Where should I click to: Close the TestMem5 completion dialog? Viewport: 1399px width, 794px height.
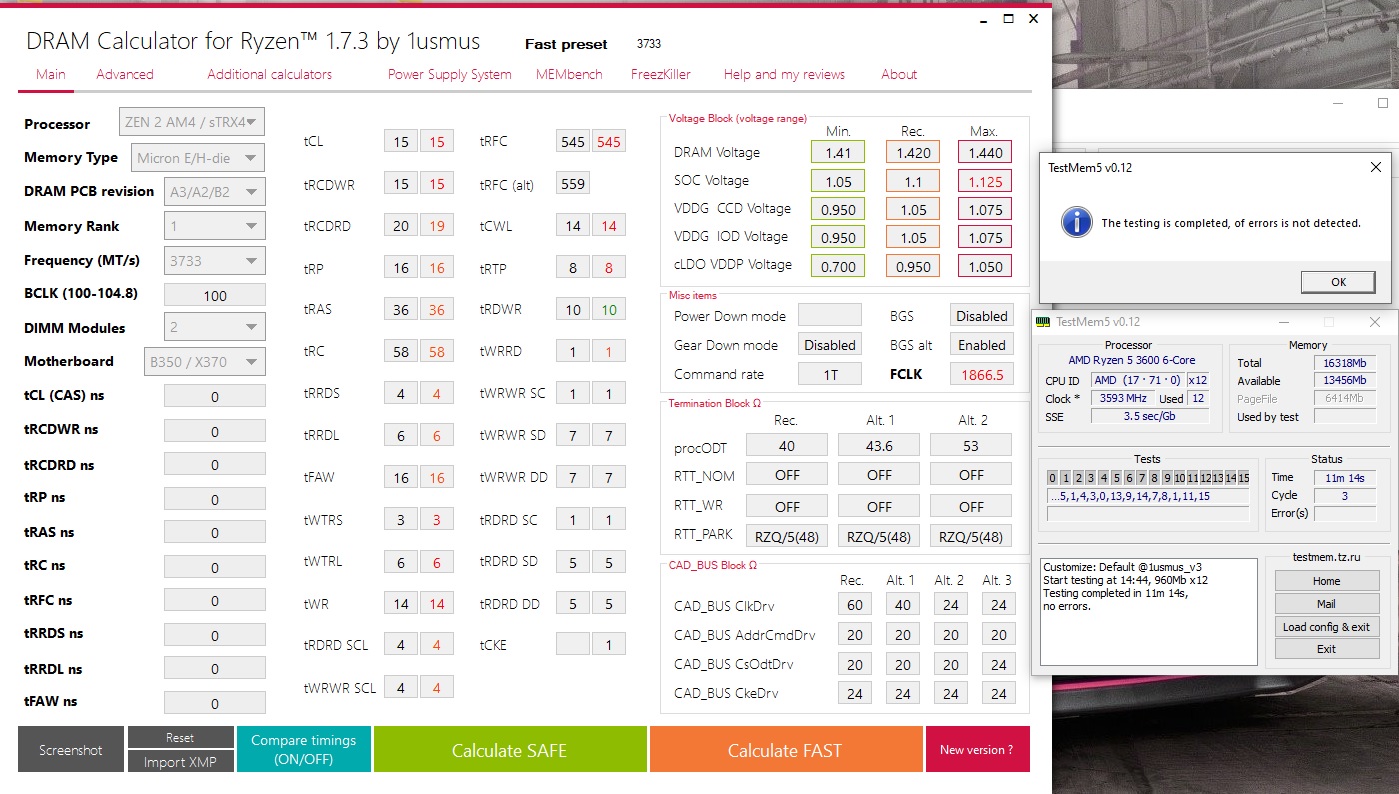[1376, 167]
